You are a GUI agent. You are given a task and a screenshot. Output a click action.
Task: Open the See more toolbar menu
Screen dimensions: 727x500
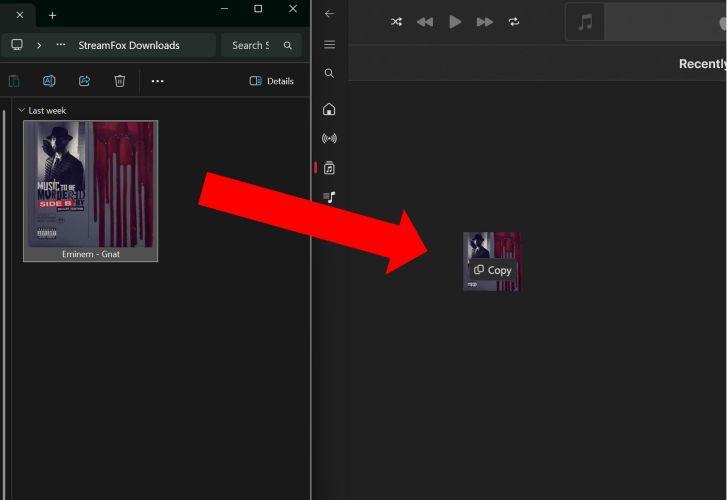(x=158, y=81)
